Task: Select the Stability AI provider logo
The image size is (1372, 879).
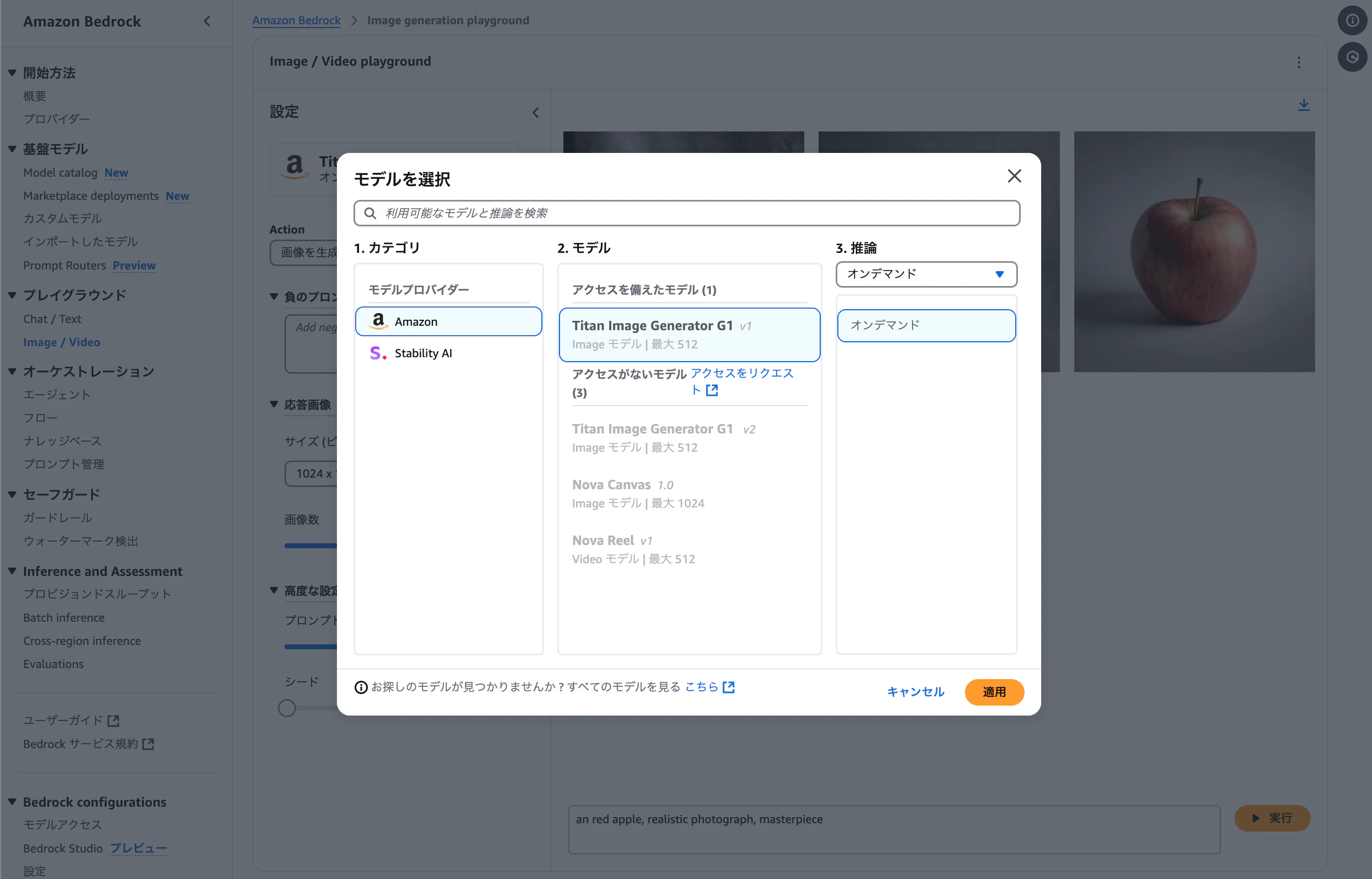Action: pos(378,353)
